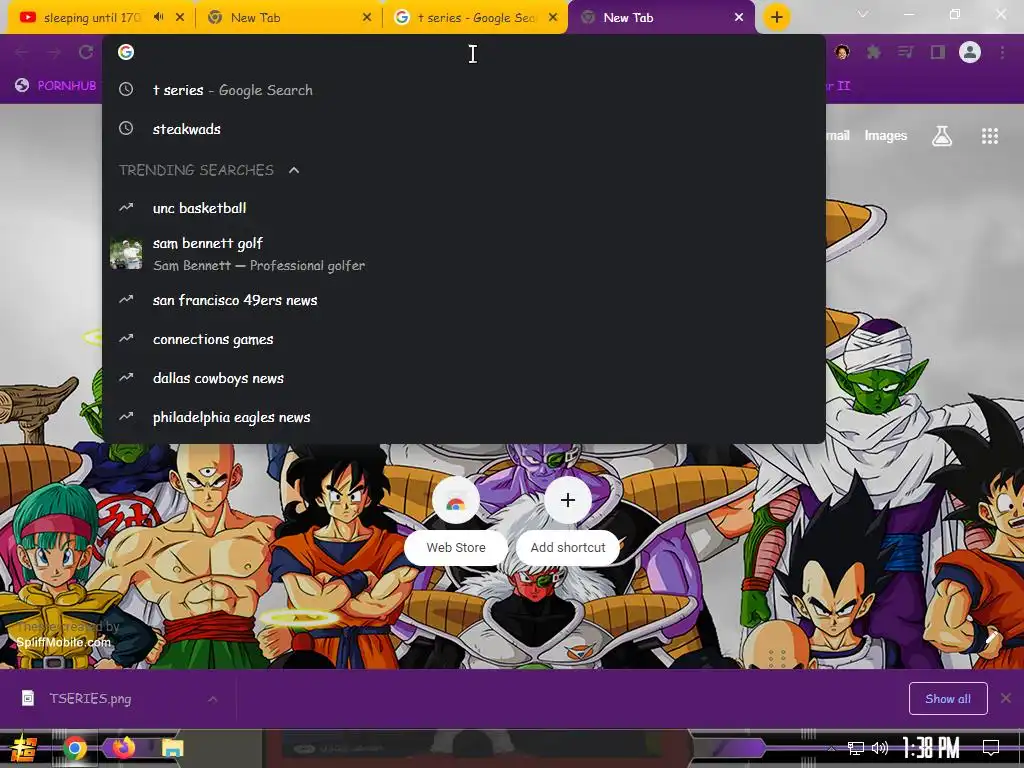This screenshot has height=768, width=1024.
Task: Open the network icon in system tray
Action: tap(855, 748)
